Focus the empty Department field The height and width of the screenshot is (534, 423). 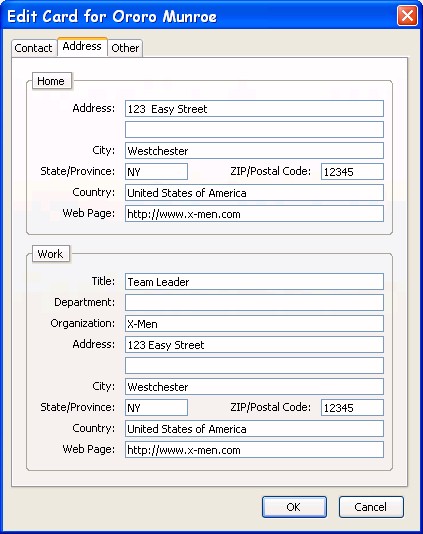click(254, 303)
